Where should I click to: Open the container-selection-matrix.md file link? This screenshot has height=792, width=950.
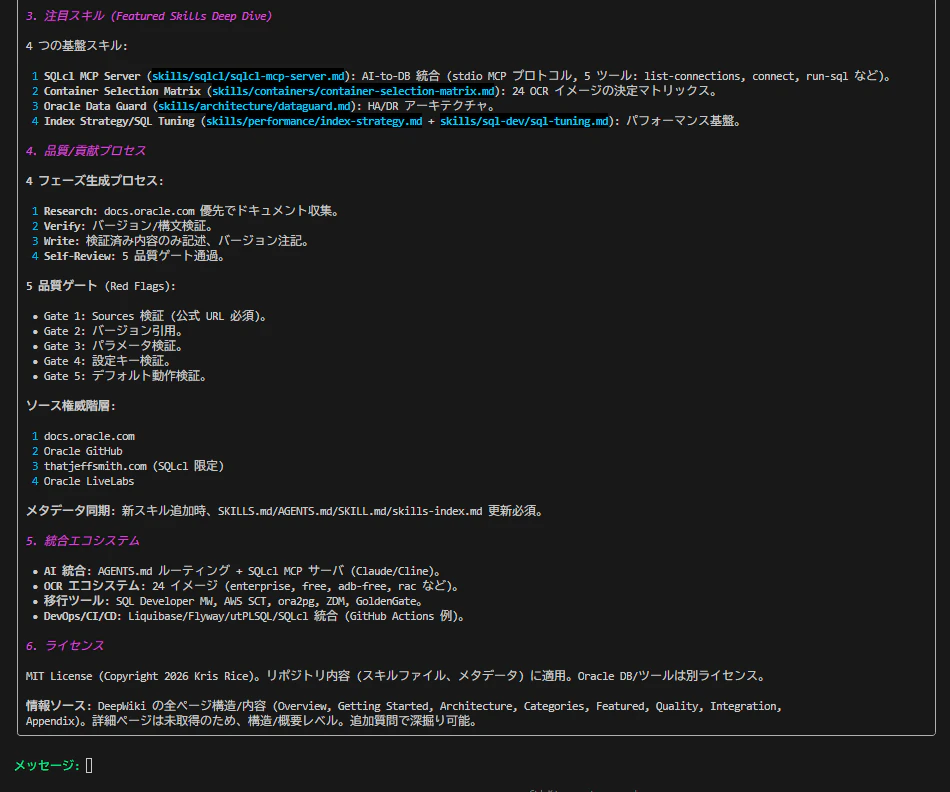353,91
